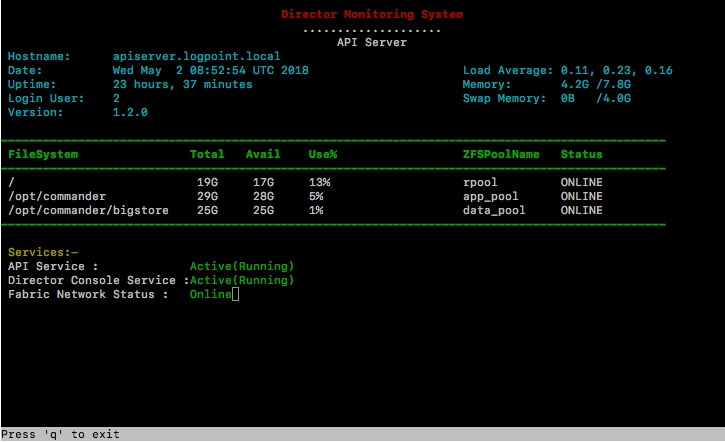The width and height of the screenshot is (725, 442).
Task: Click the FileSystem column header
Action: click(43, 155)
